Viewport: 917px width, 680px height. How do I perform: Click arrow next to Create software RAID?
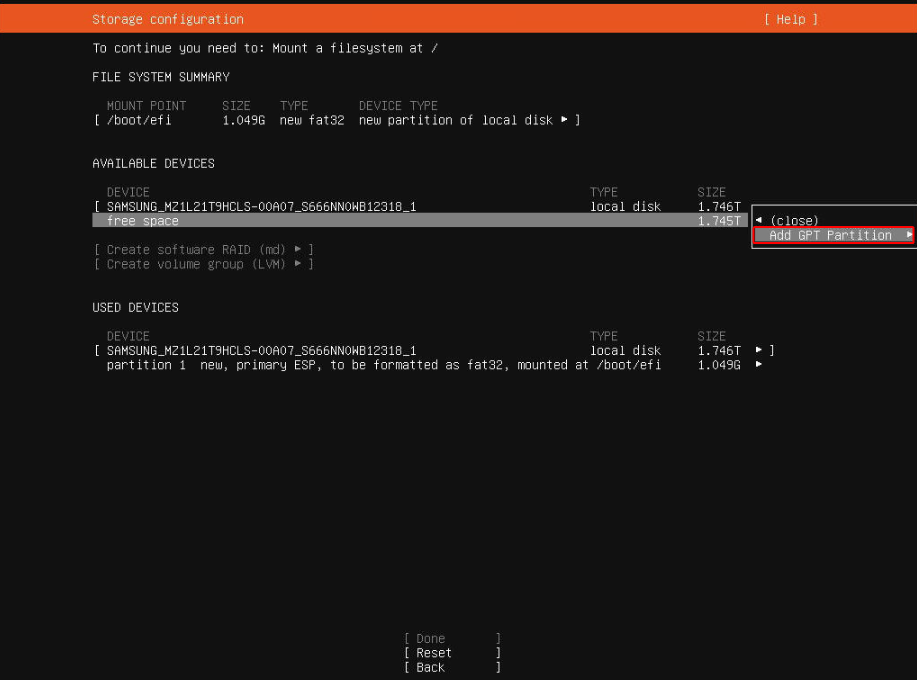coord(298,249)
